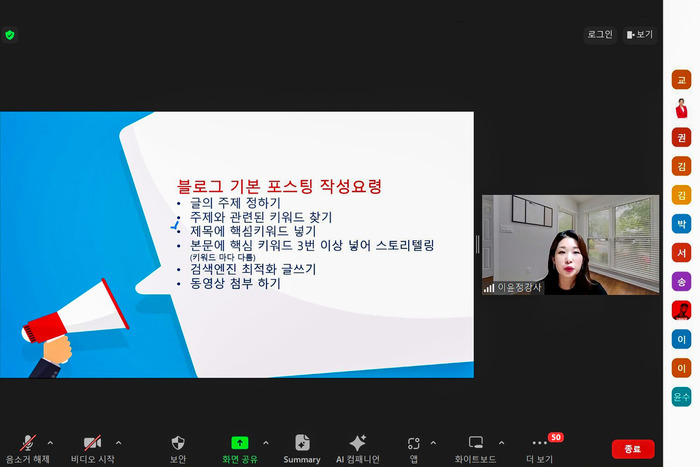Click the green encryption shield icon
Viewport: 700px width, 467px height.
(10, 35)
